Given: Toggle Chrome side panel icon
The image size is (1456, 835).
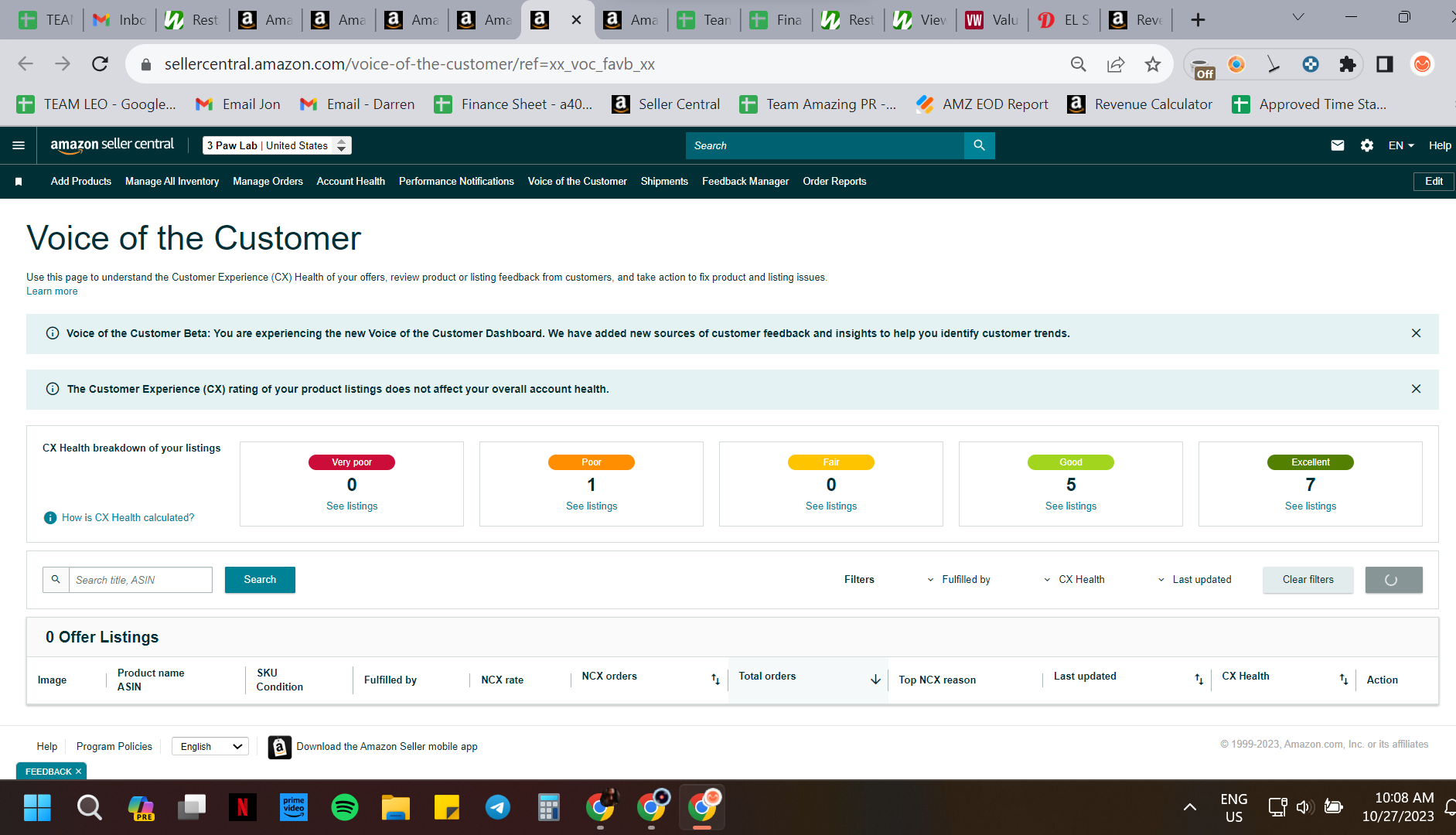Looking at the screenshot, I should (x=1385, y=64).
